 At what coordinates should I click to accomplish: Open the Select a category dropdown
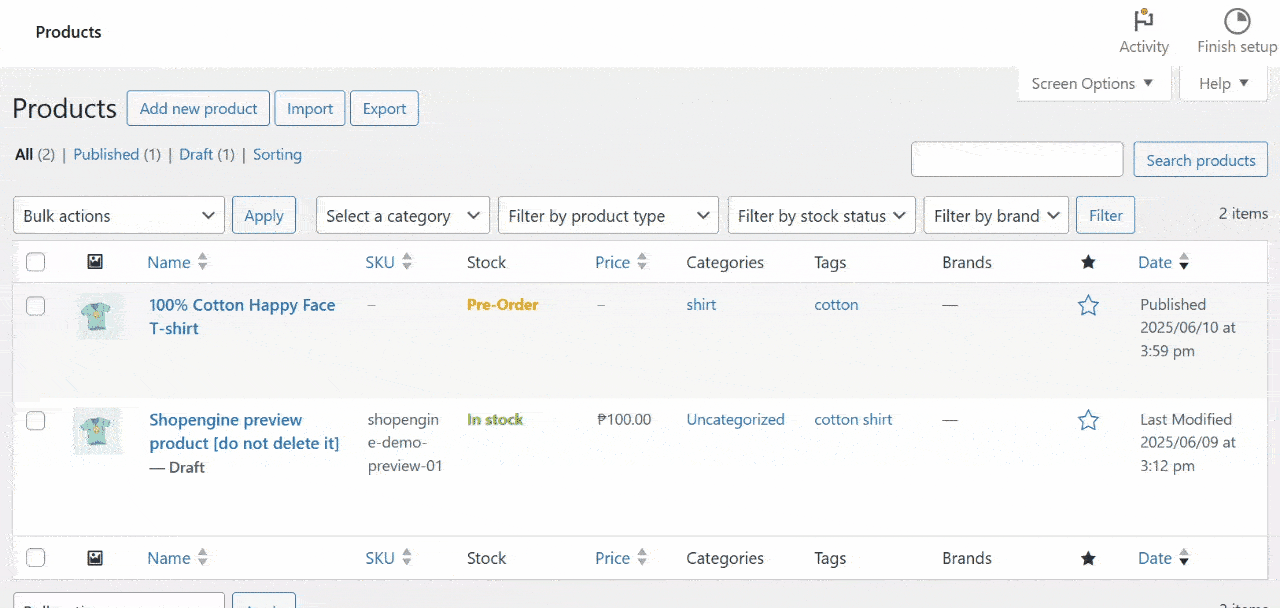tap(403, 216)
